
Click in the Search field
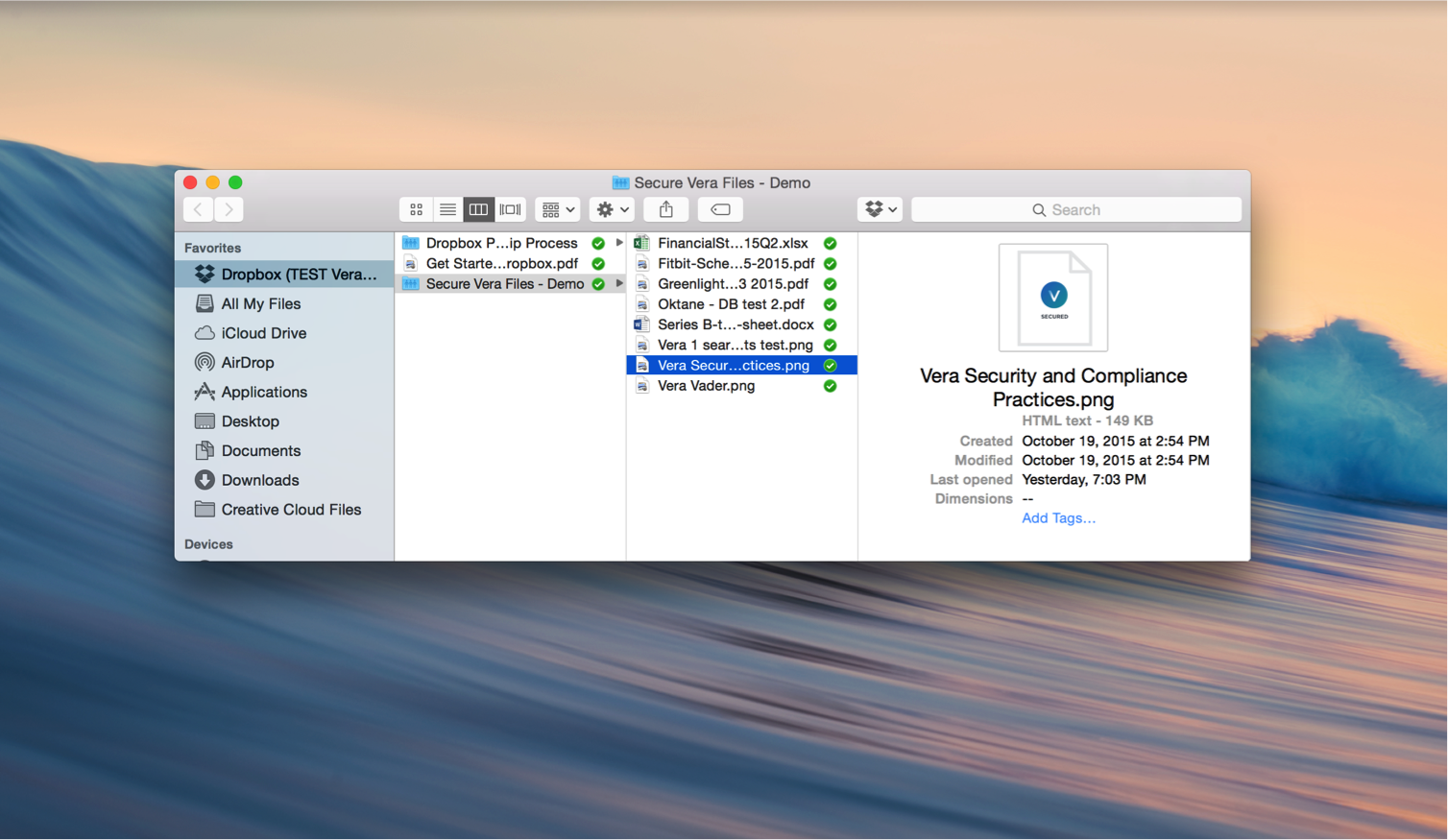coord(1075,209)
